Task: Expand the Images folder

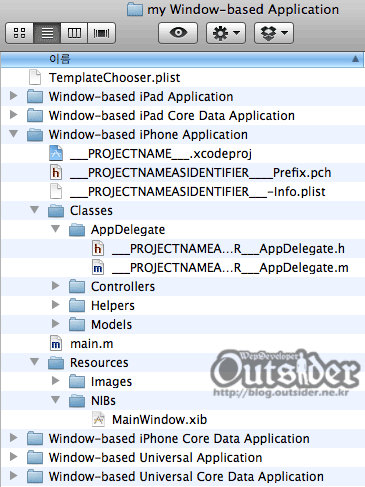Action: tap(56, 381)
